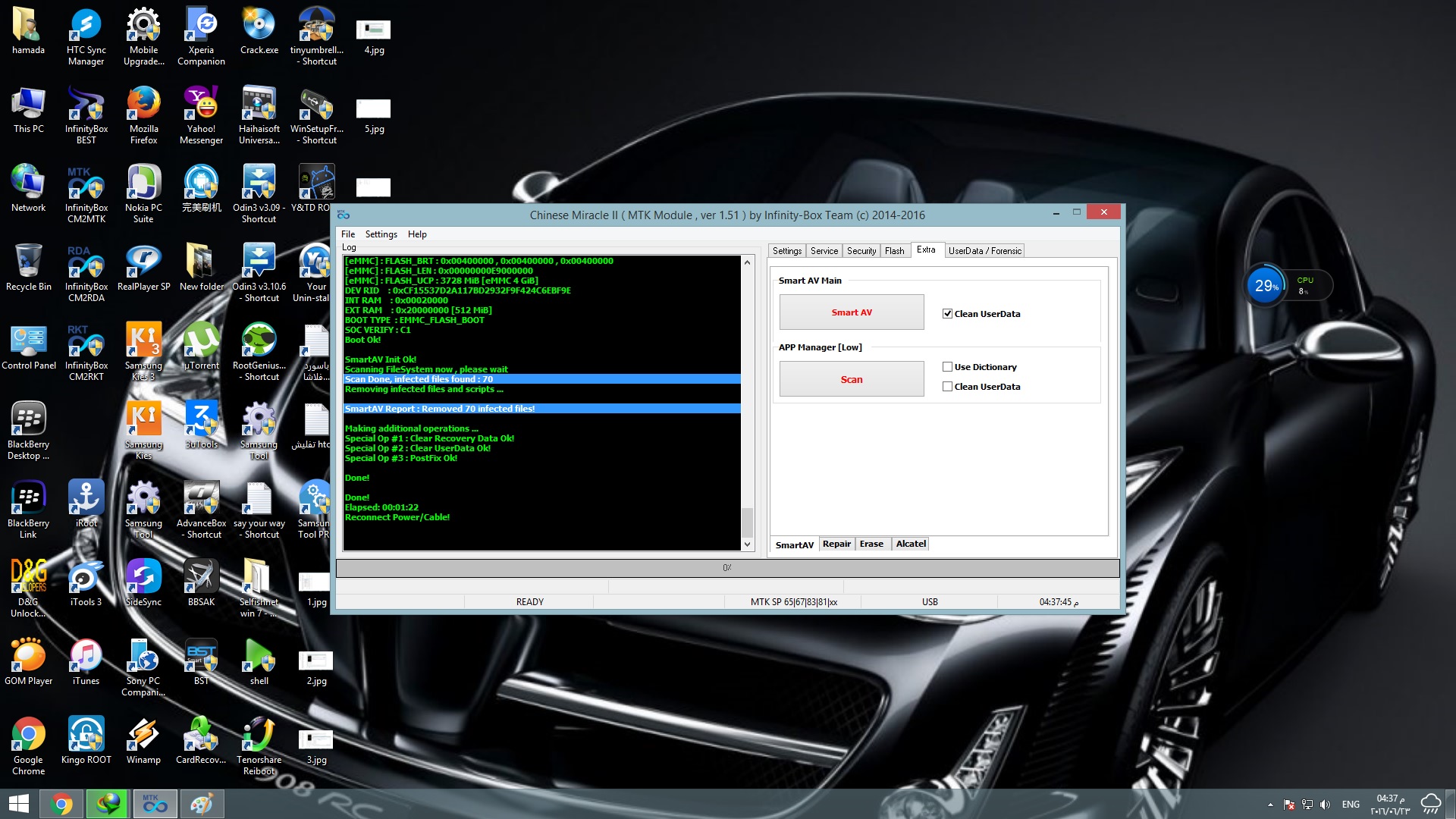Open D&G Unlocker desktop icon

[x=28, y=588]
